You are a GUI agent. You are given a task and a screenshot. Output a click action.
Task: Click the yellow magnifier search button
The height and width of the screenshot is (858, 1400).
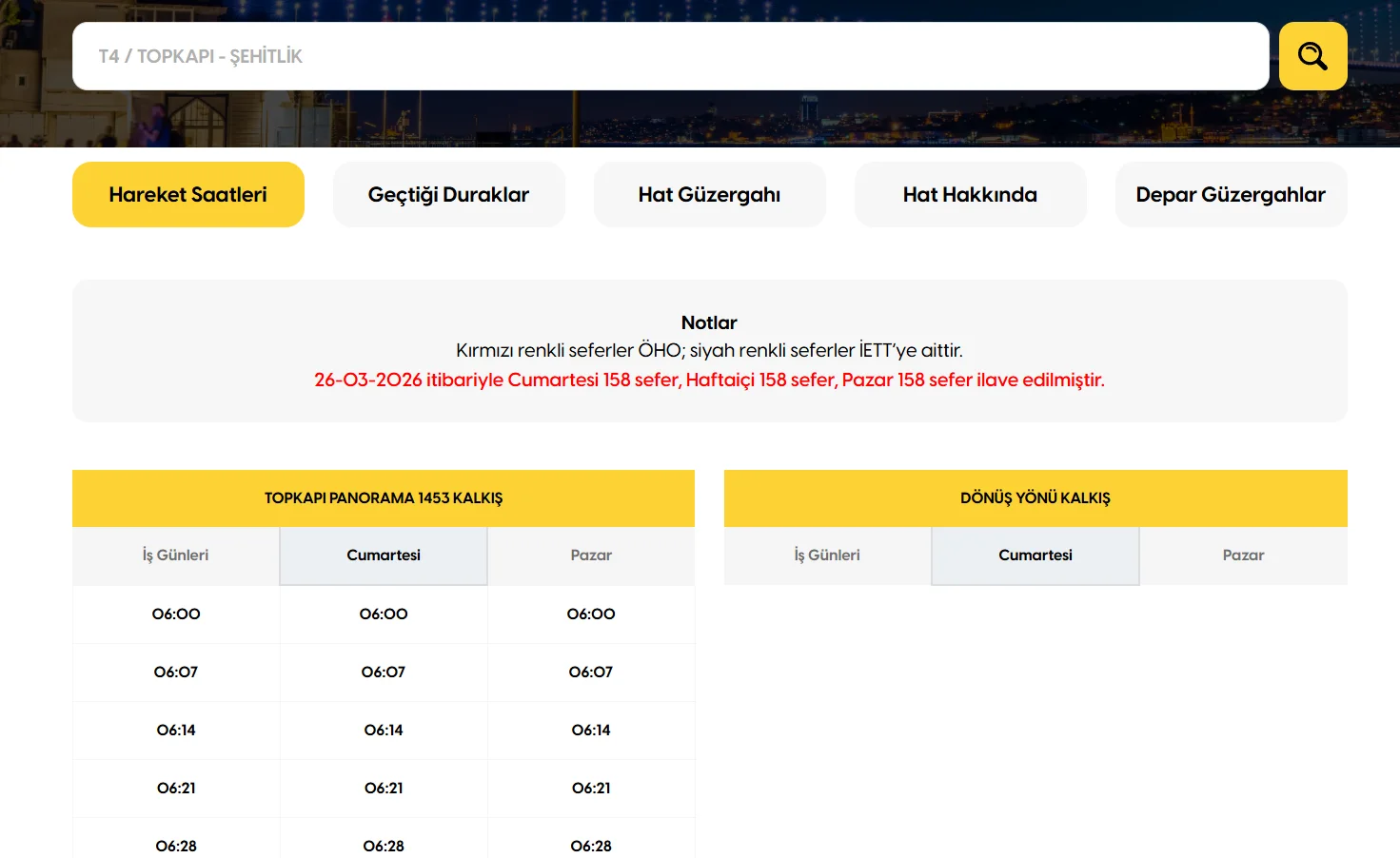tap(1312, 56)
